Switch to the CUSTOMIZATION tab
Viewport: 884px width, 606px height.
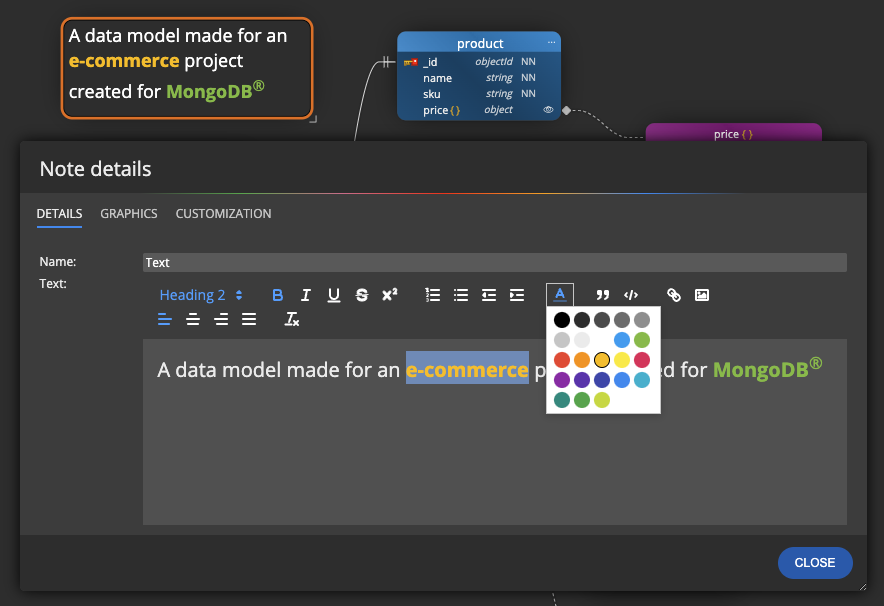tap(223, 213)
